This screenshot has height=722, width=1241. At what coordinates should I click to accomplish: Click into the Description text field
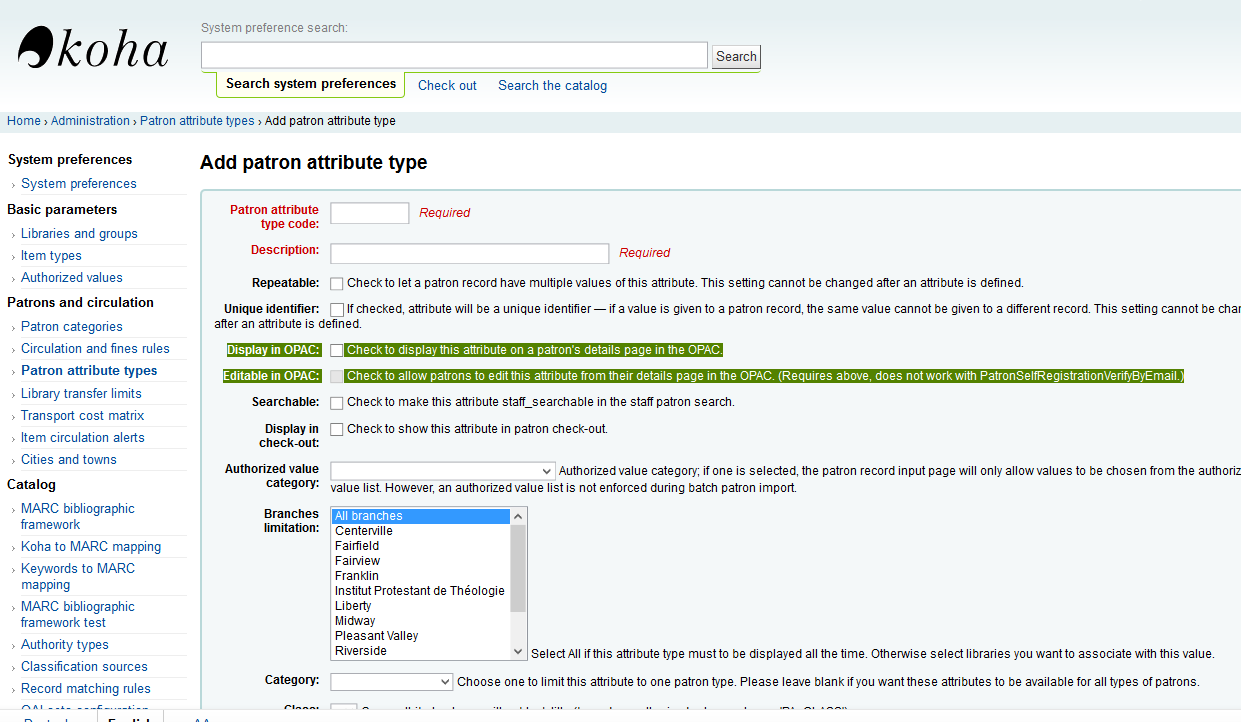pos(469,253)
